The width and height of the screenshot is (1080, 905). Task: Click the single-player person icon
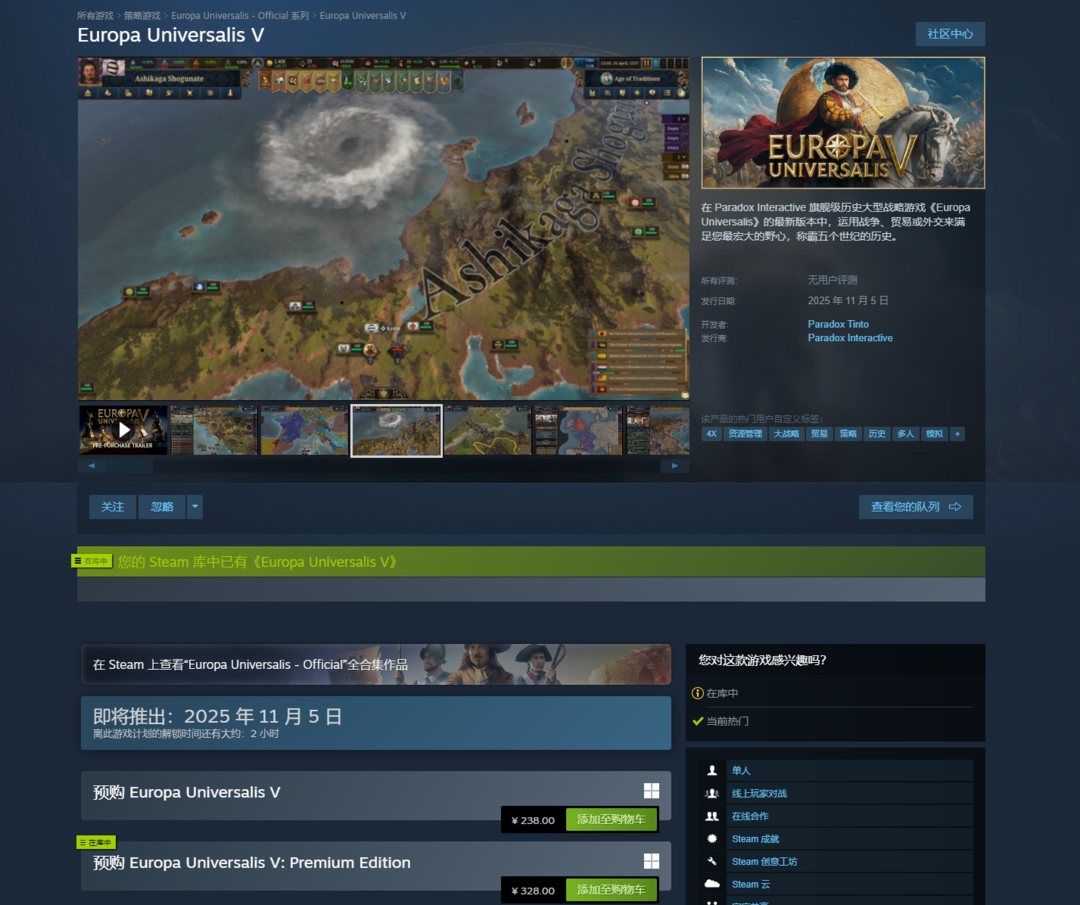tap(712, 771)
